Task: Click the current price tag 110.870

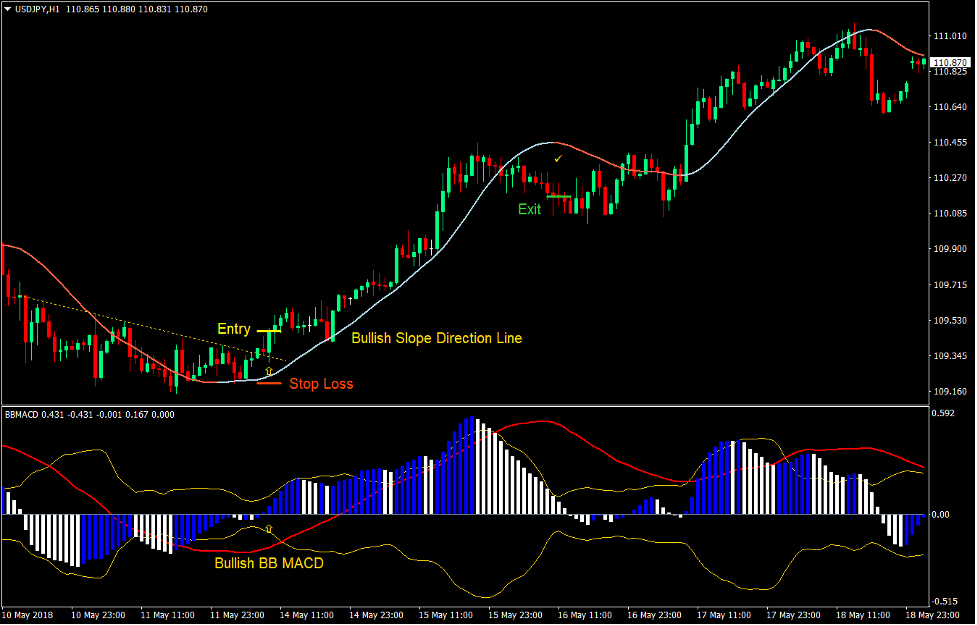Action: (x=950, y=62)
